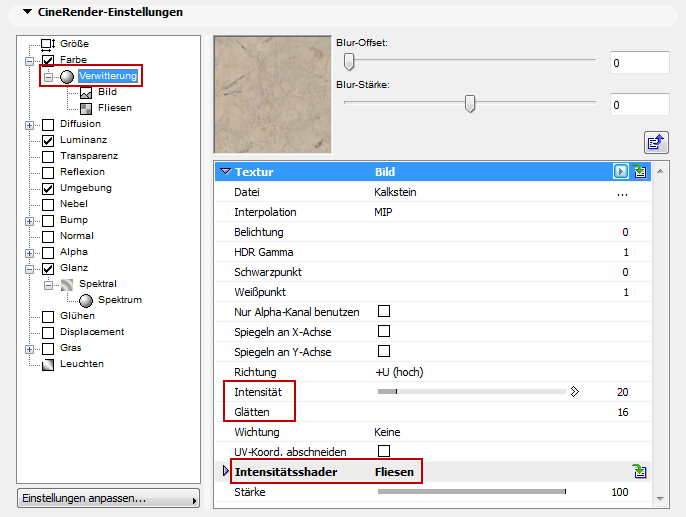The image size is (686, 517).
Task: Click the scrollbar up arrow in Textur panel
Action: pyautogui.click(x=661, y=171)
